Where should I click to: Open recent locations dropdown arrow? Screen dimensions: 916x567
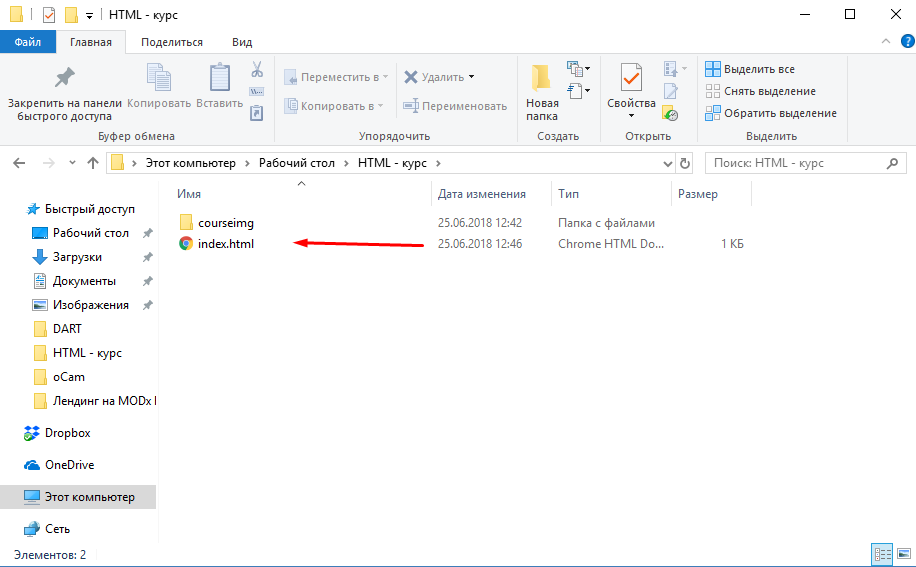point(72,163)
